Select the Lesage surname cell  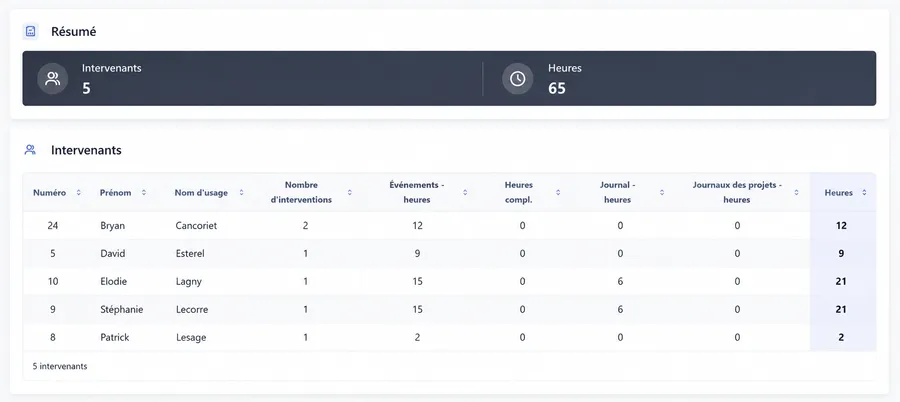[191, 338]
